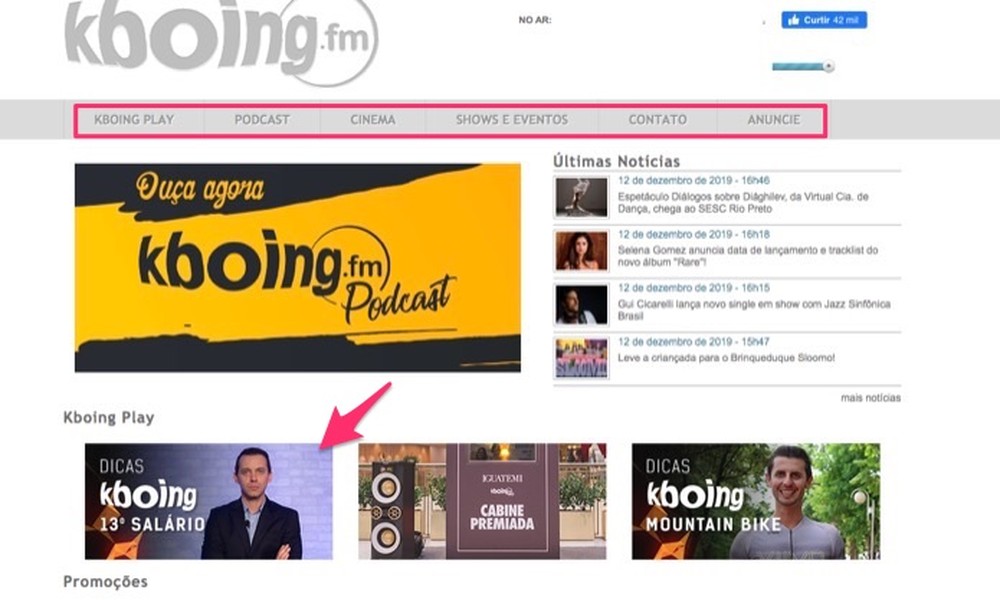Viewport: 1000px width, 600px height.
Task: Click the mais notícias link
Action: (870, 398)
